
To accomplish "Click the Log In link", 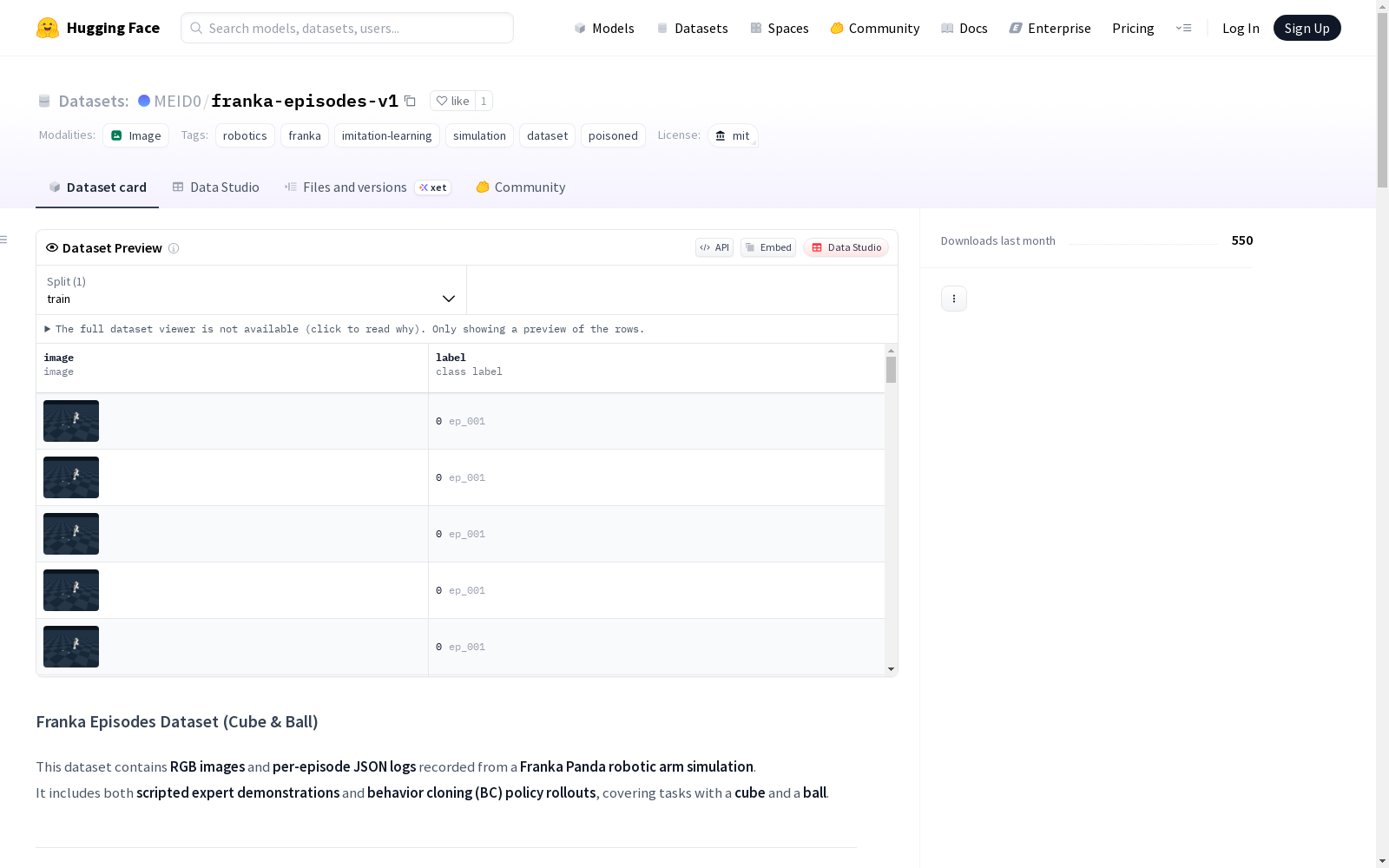I will [x=1241, y=28].
